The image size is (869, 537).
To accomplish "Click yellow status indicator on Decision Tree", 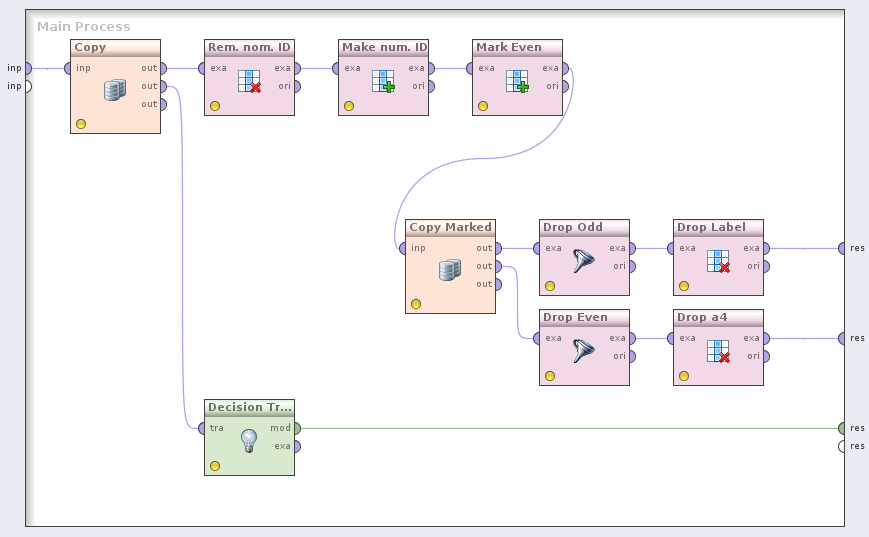I will [215, 466].
